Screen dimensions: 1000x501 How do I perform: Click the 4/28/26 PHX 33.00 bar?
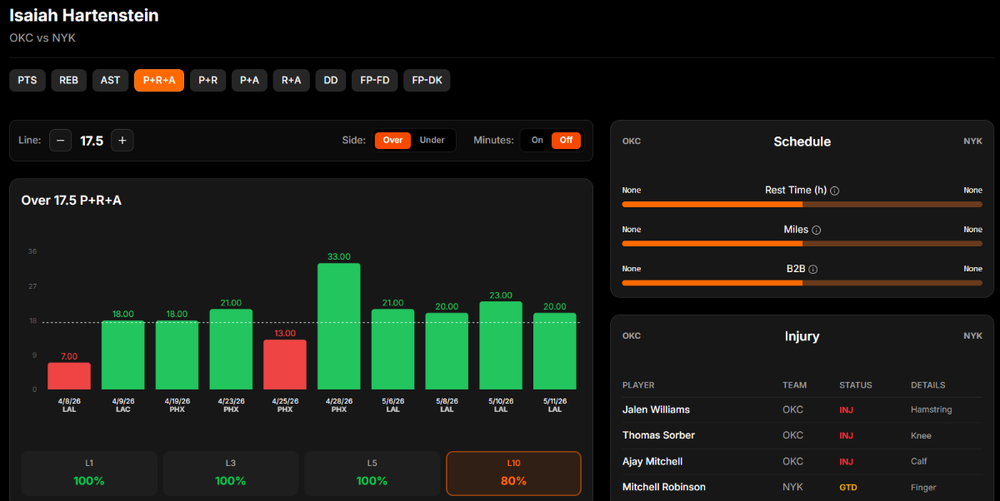point(339,326)
